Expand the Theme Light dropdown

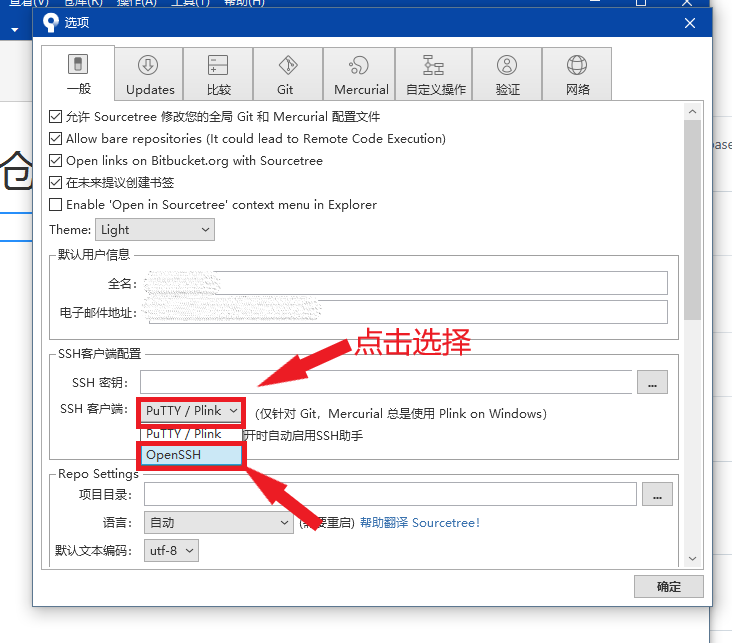(x=155, y=230)
